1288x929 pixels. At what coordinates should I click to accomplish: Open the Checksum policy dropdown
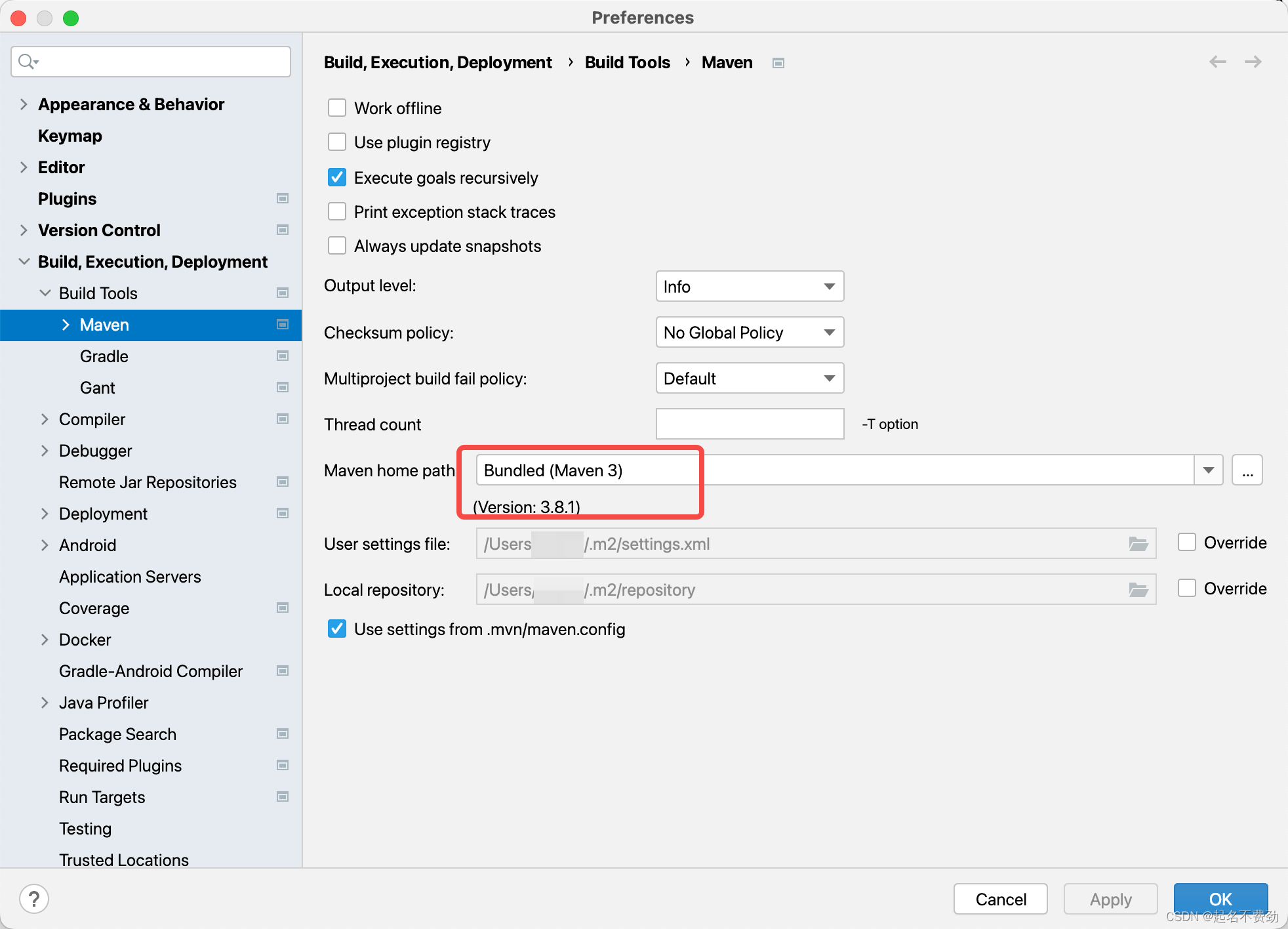click(749, 332)
